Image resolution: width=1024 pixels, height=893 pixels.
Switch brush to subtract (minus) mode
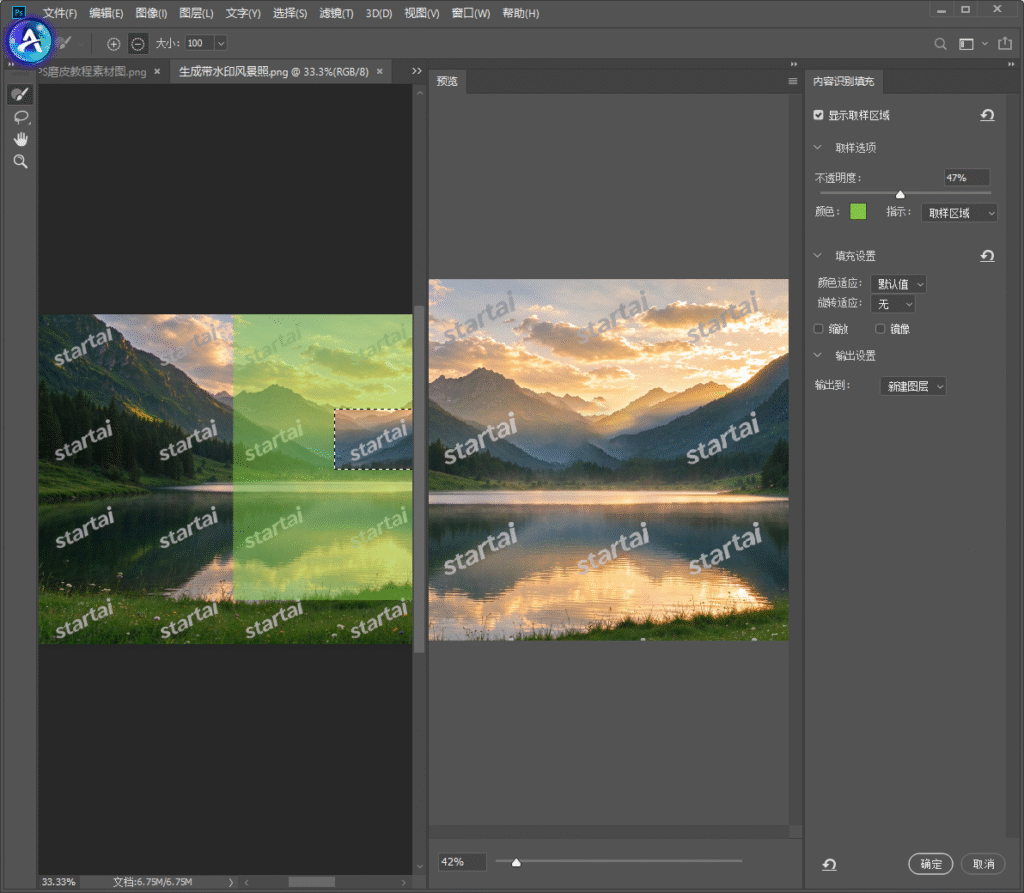point(138,44)
